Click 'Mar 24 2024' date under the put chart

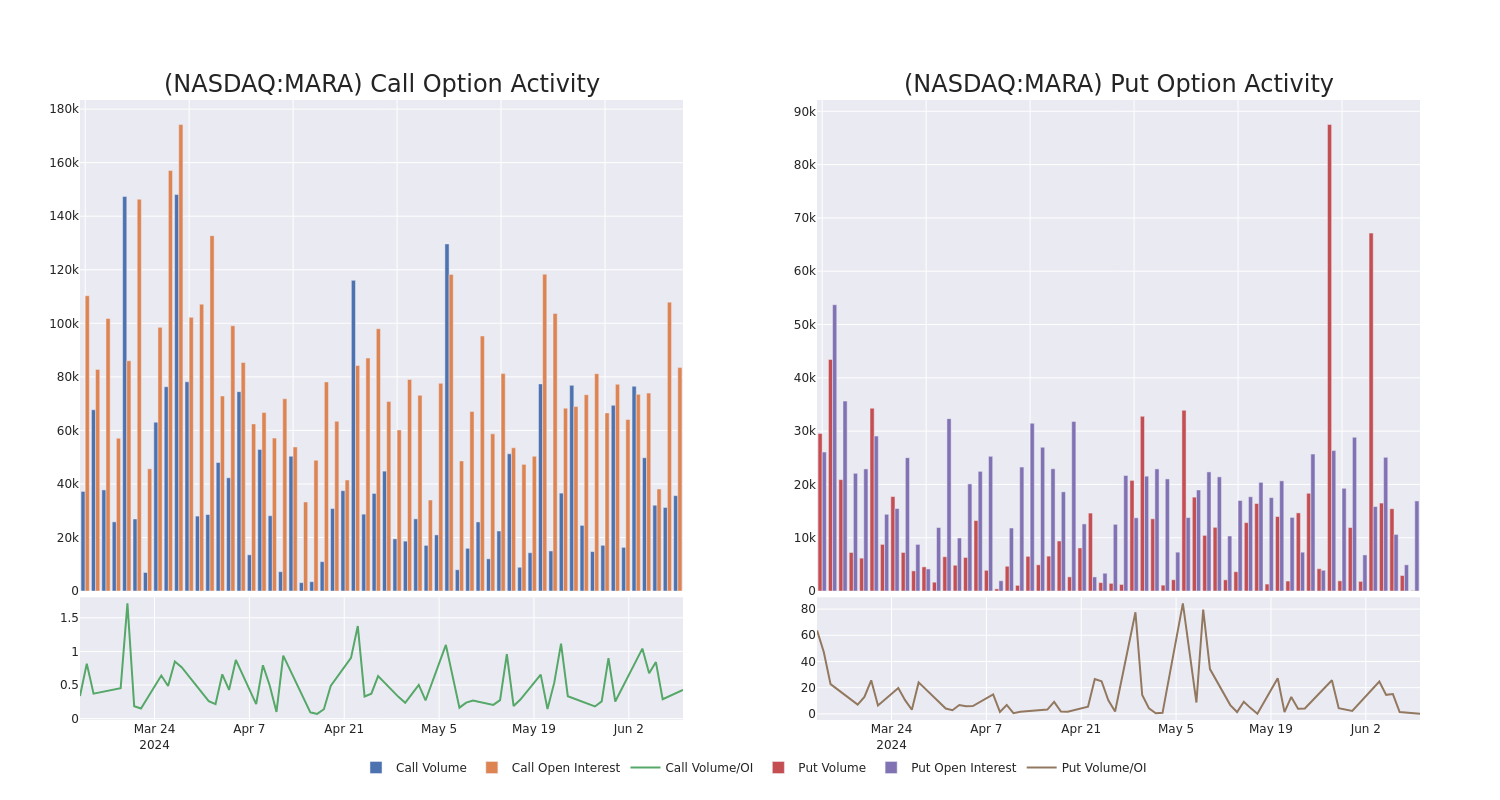(891, 737)
